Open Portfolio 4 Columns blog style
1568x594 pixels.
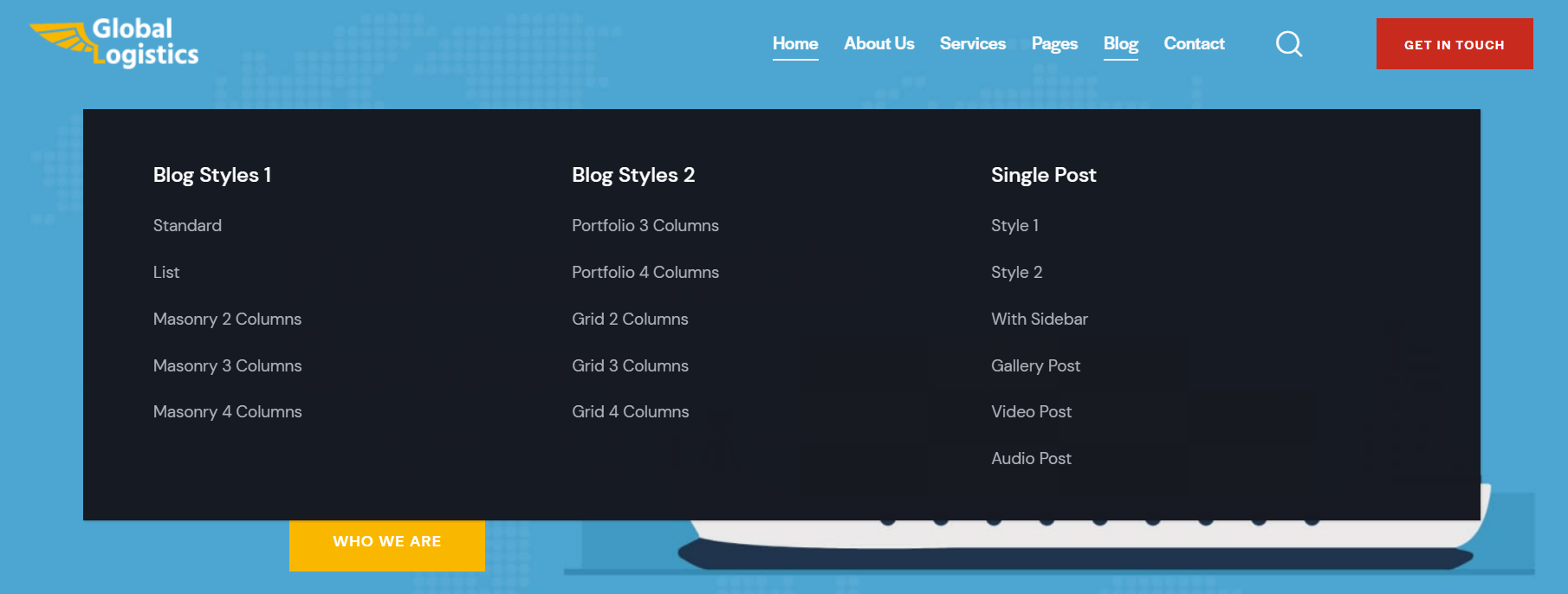coord(645,273)
